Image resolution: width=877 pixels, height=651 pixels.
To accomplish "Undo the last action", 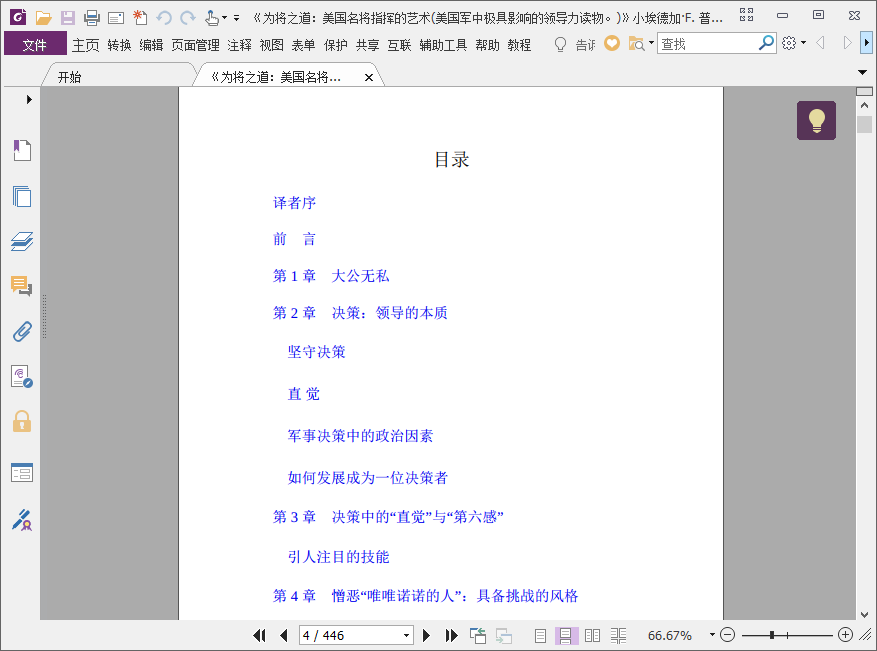I will pyautogui.click(x=164, y=18).
